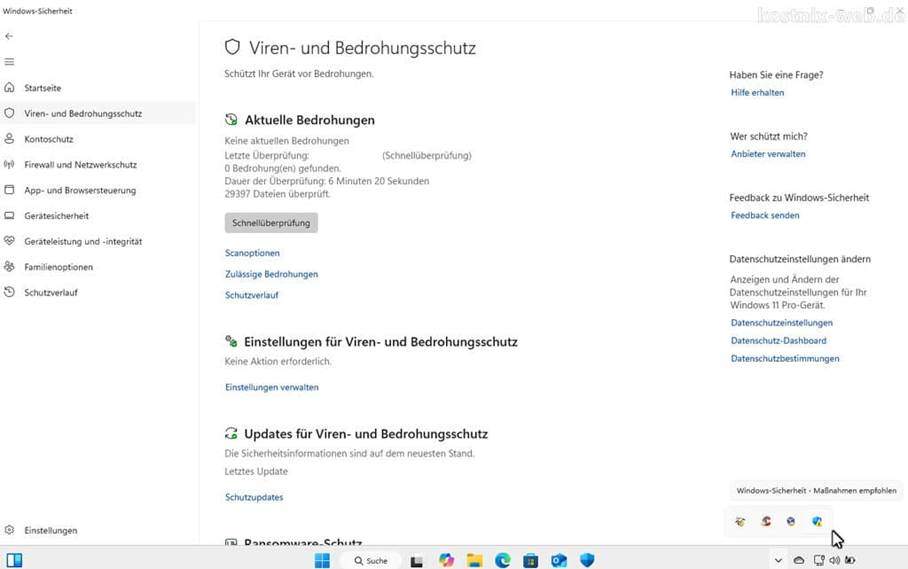
Task: Click the 'Keine aktuellen Bedrohungen' text
Action: (287, 141)
